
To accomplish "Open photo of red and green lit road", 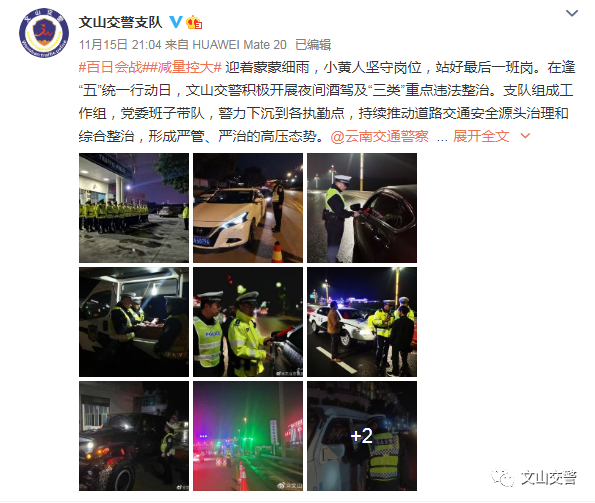I will (248, 436).
